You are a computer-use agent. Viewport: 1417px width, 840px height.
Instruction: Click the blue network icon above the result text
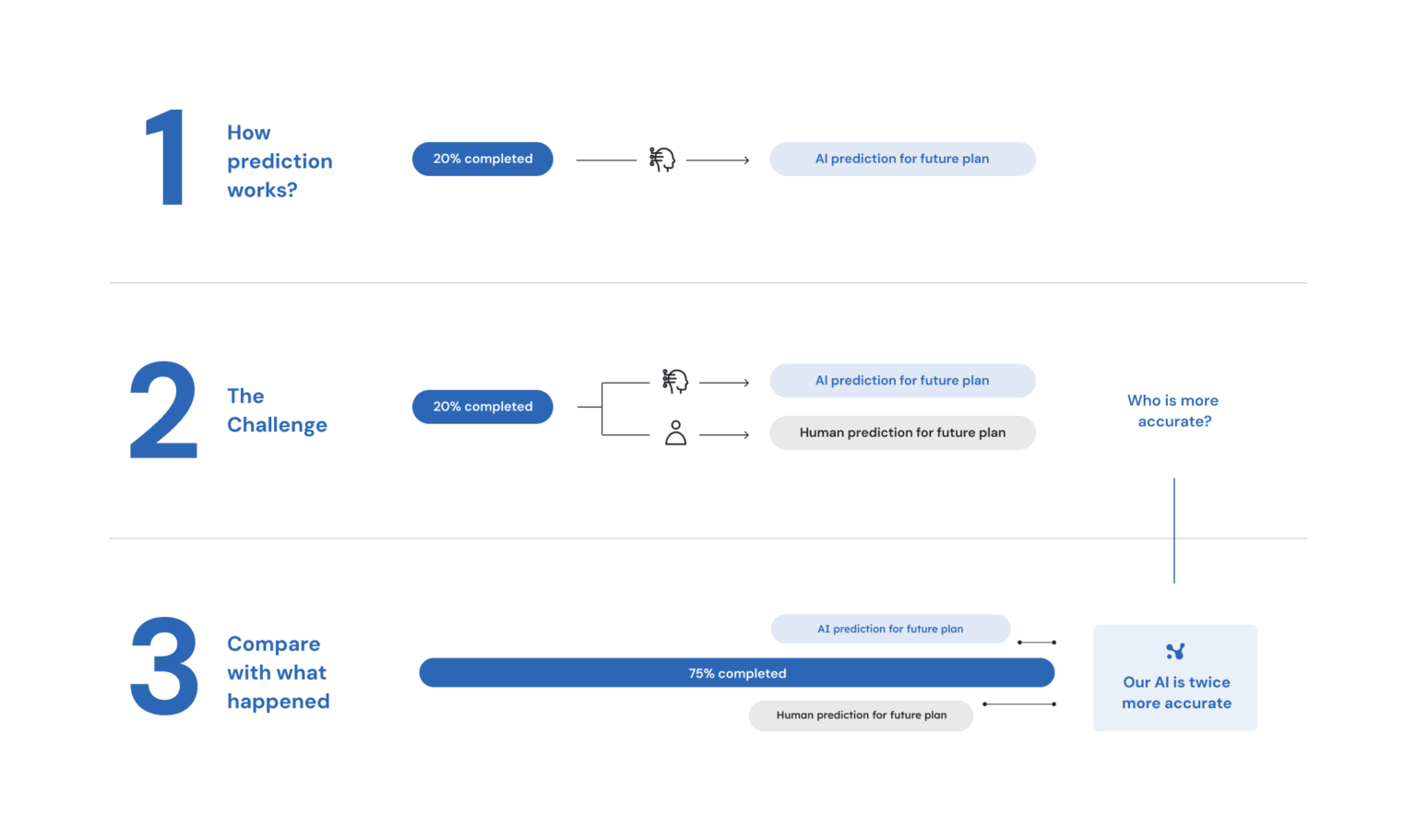click(1174, 652)
